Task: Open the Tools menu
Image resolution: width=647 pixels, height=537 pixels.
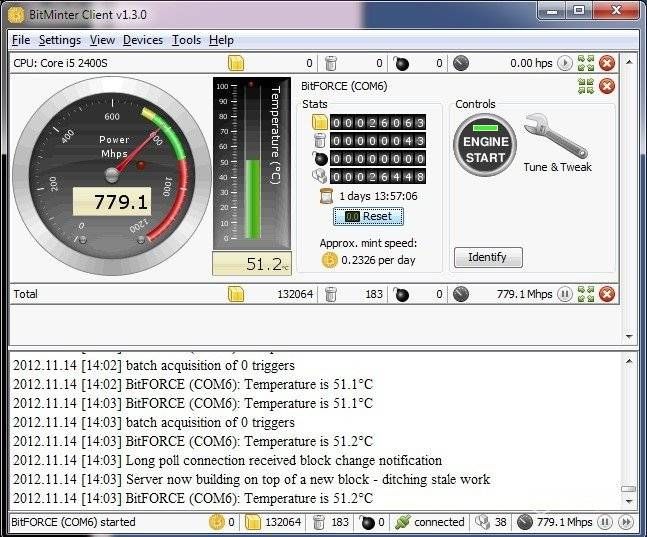Action: [187, 40]
